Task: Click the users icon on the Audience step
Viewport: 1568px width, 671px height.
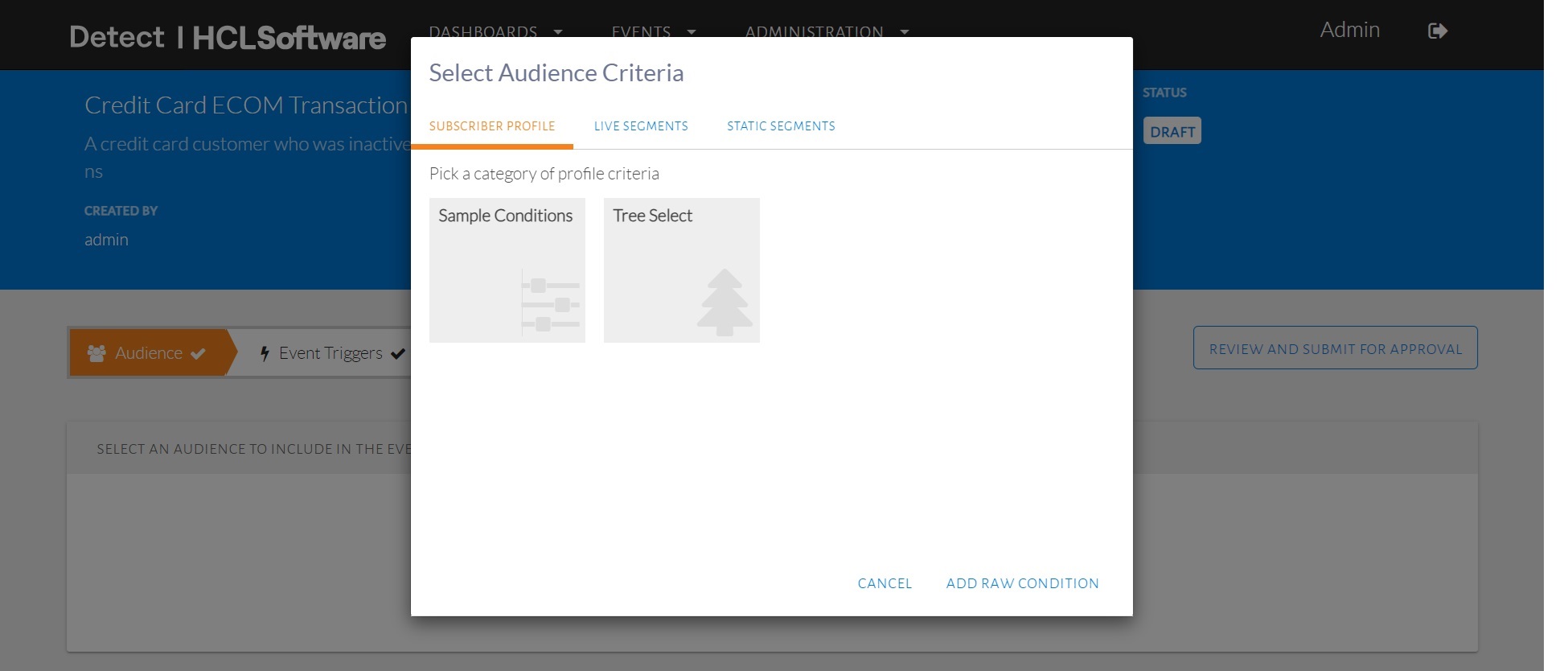Action: click(x=96, y=353)
